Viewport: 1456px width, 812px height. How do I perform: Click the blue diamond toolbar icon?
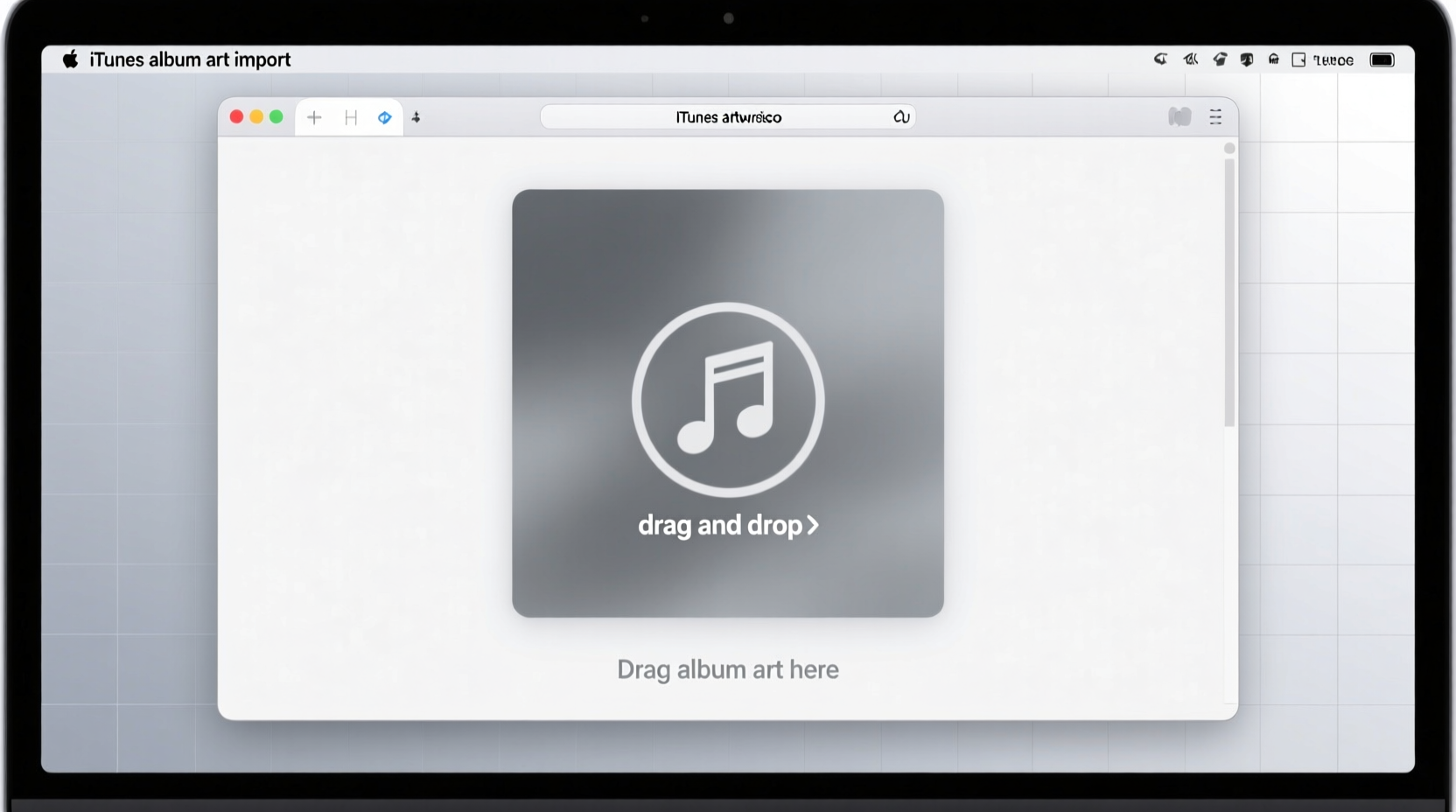click(384, 117)
